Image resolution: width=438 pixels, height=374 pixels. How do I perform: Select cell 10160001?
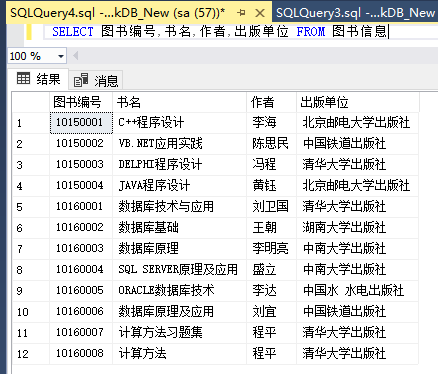[81, 207]
